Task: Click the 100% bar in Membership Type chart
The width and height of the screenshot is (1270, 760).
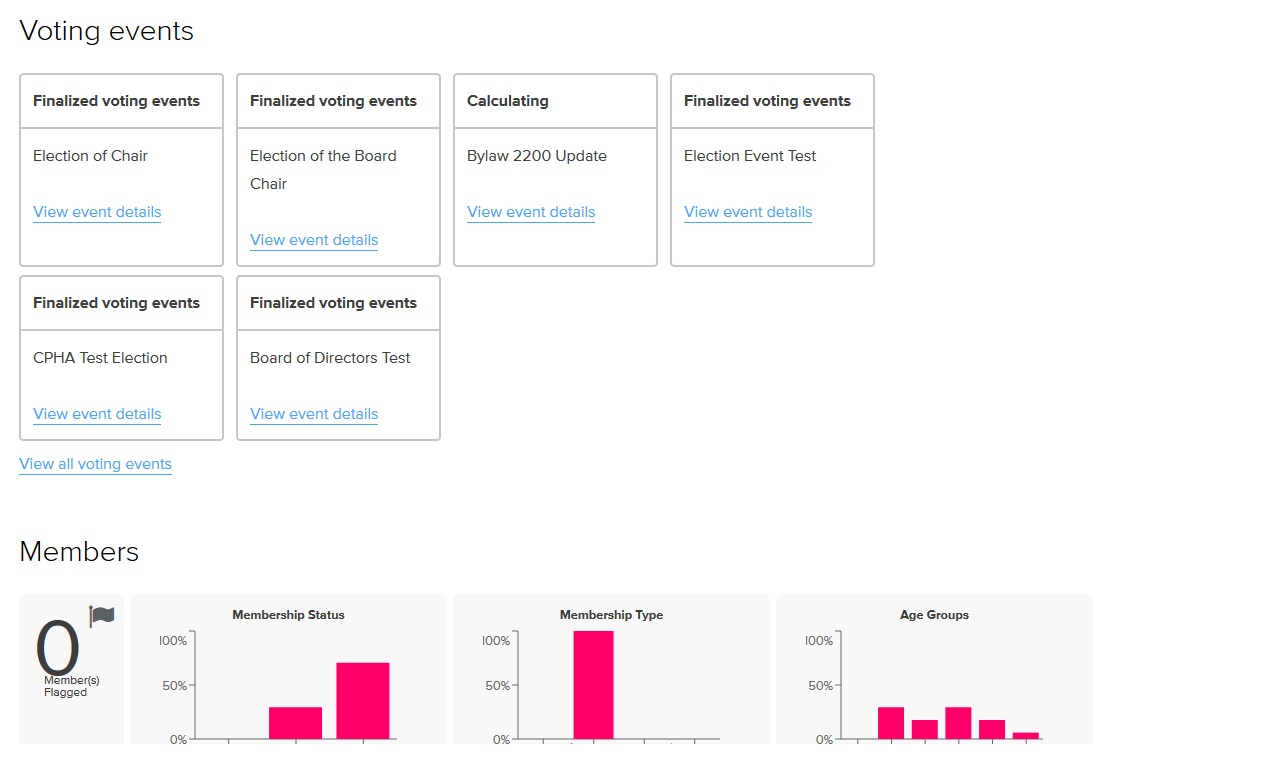Action: point(594,690)
